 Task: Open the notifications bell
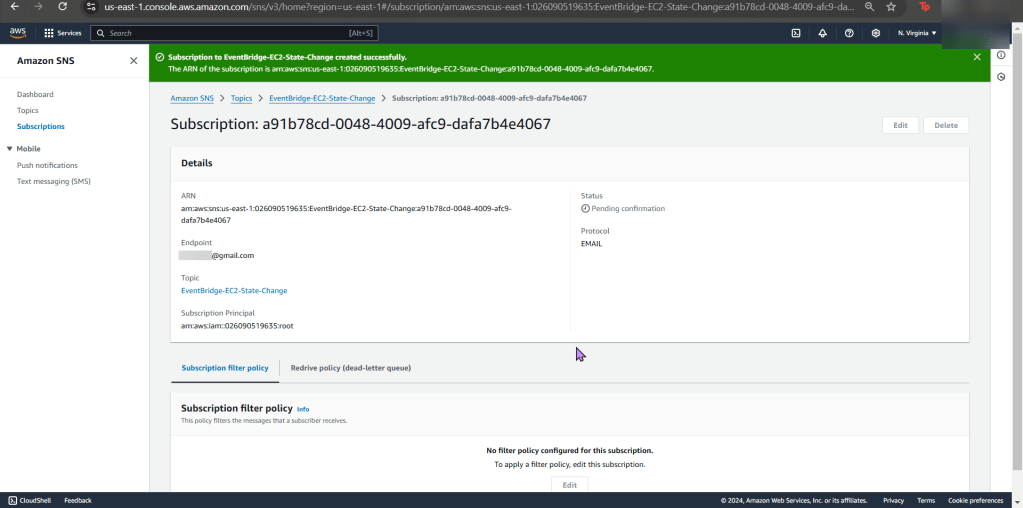click(x=822, y=33)
